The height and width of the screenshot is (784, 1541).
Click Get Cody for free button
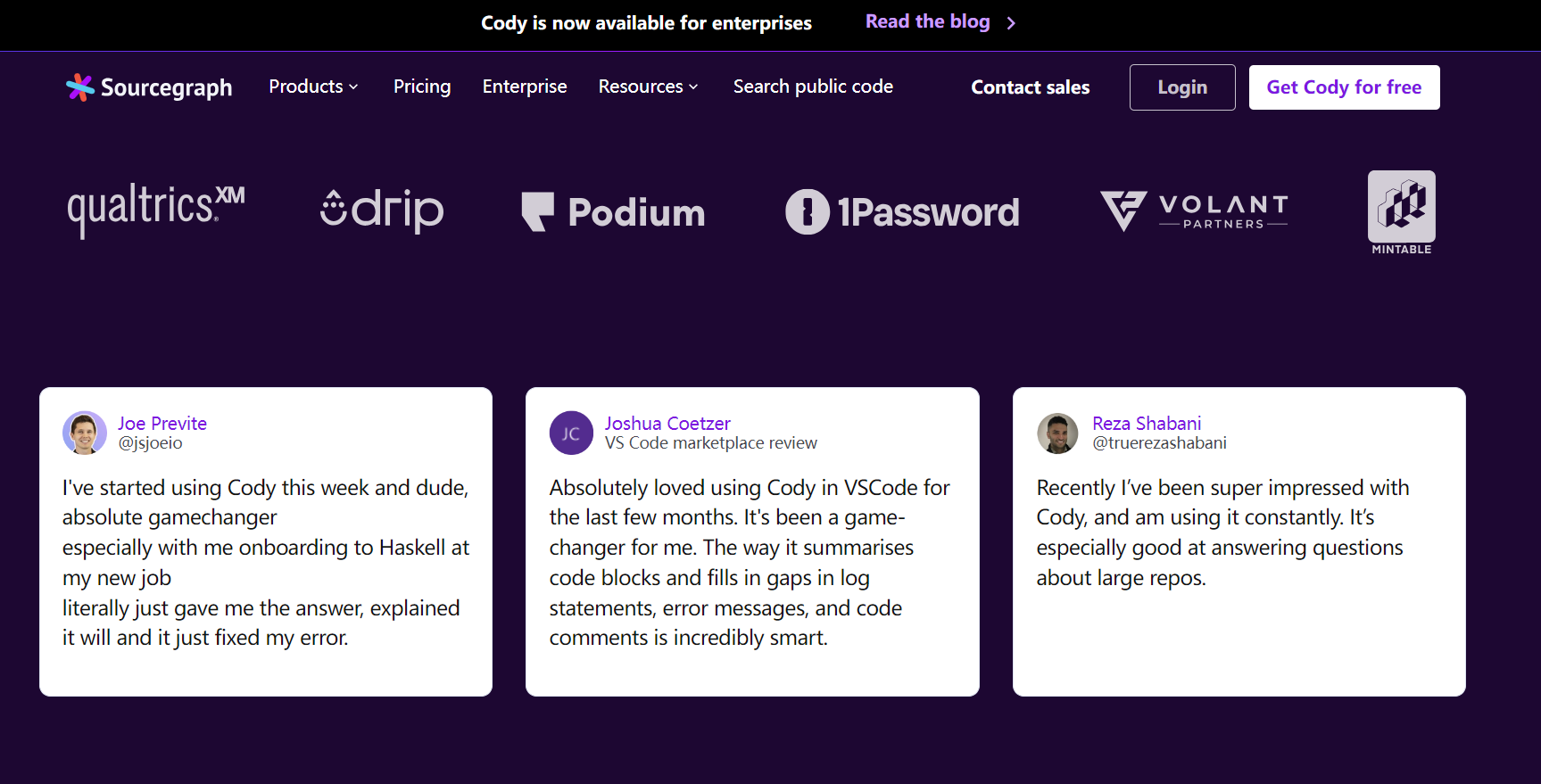[1344, 87]
